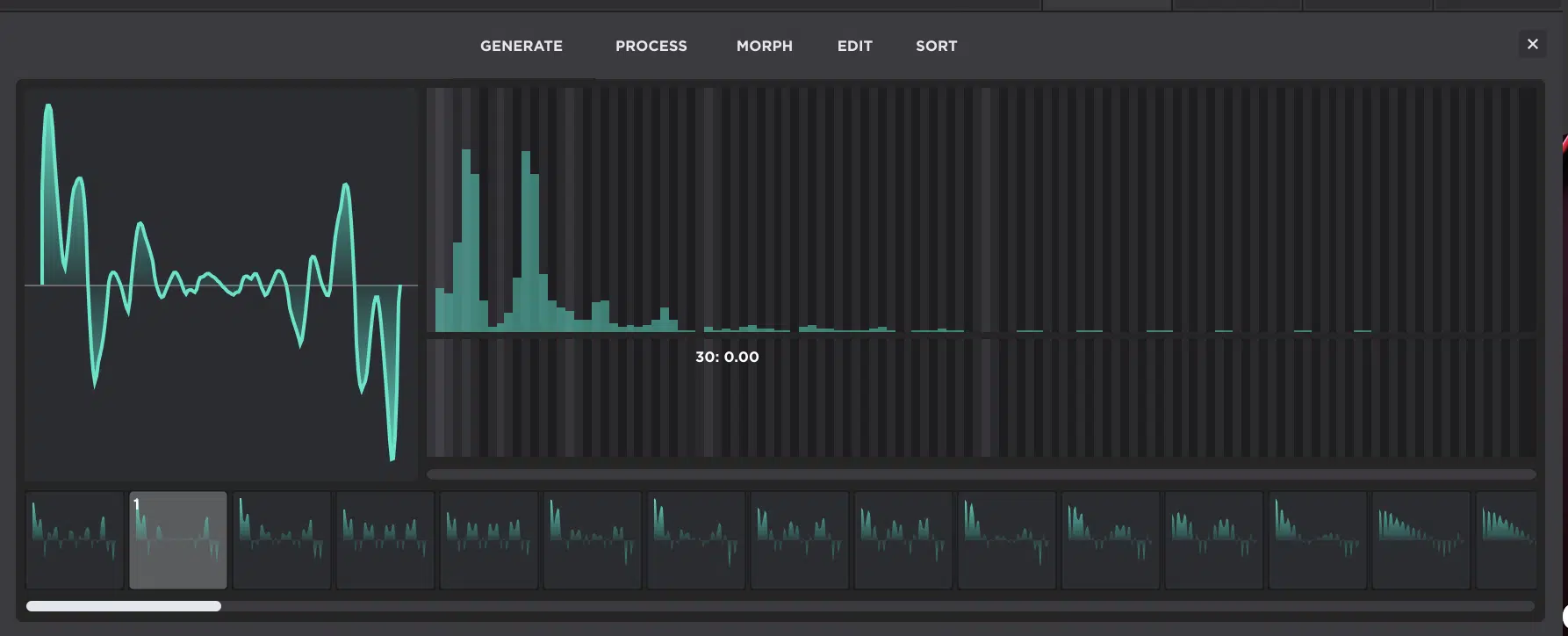
Task: Open the EDIT tab
Action: click(x=854, y=46)
